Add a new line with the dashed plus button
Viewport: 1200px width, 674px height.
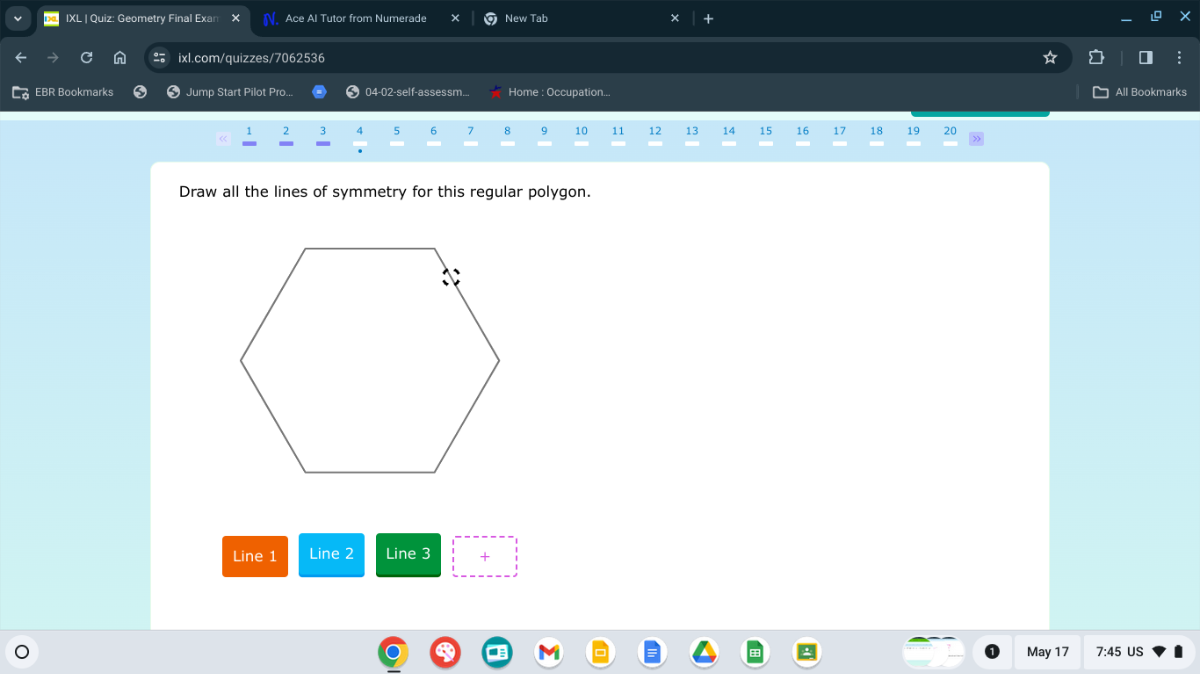pos(484,556)
